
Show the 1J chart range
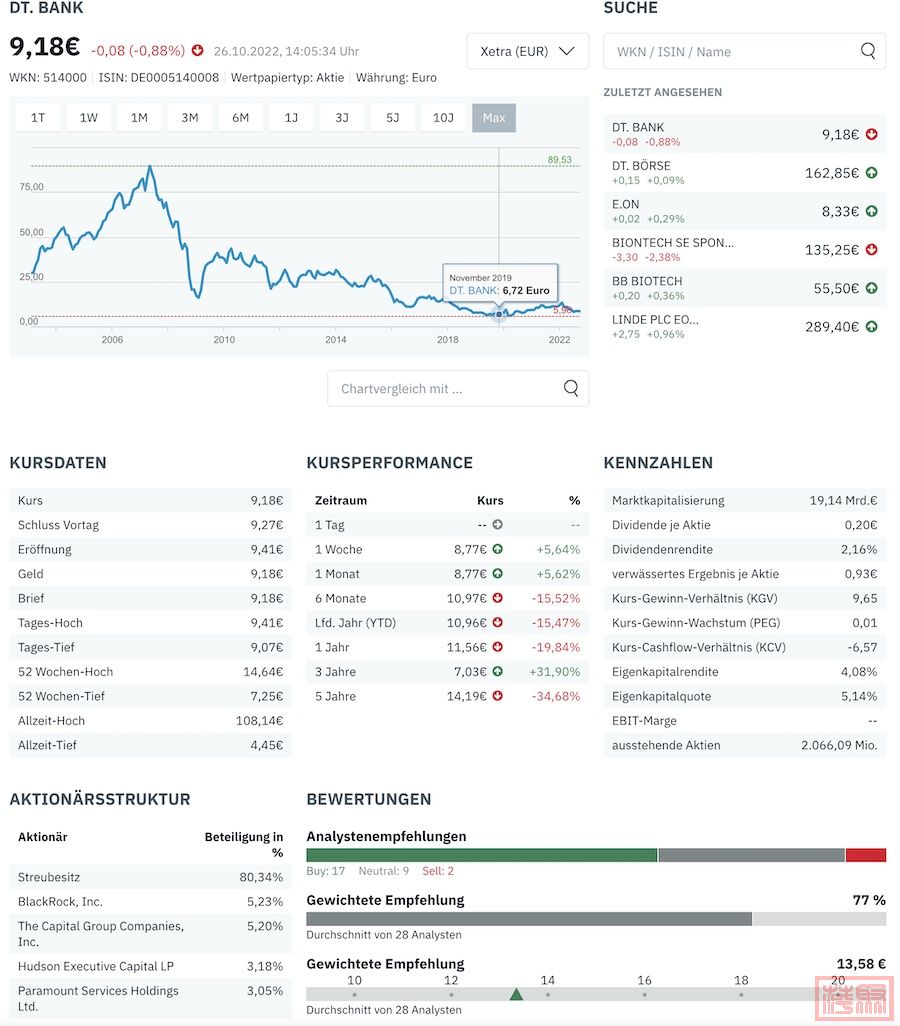[x=291, y=118]
